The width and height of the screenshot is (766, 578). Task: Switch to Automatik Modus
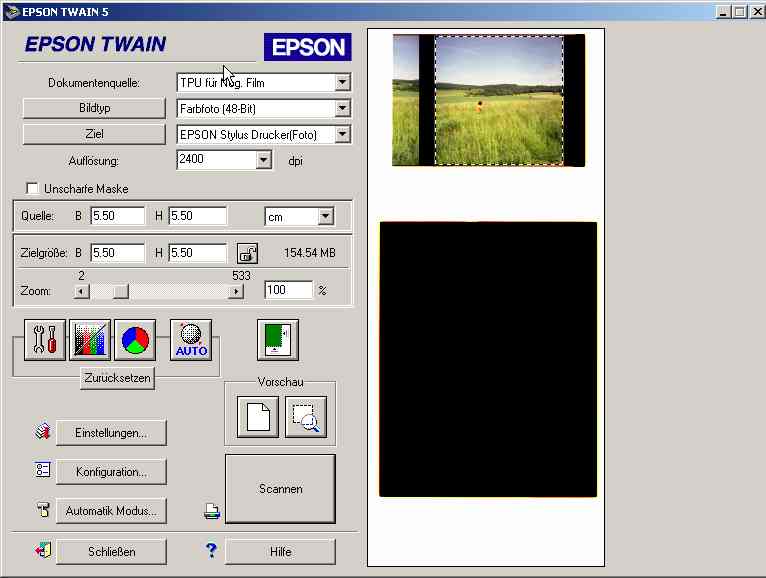pyautogui.click(x=111, y=511)
